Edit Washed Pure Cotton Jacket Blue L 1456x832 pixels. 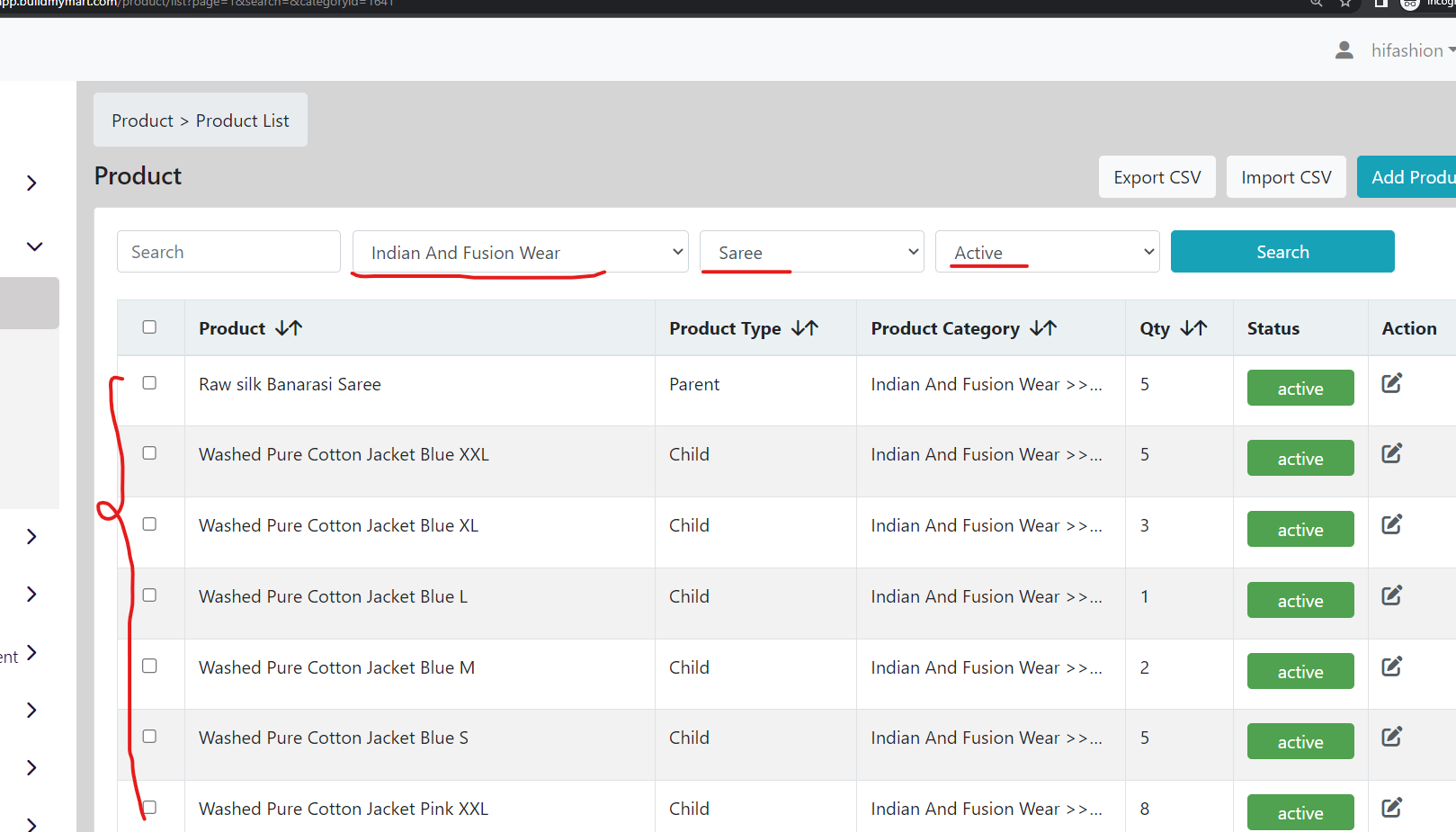1391,595
